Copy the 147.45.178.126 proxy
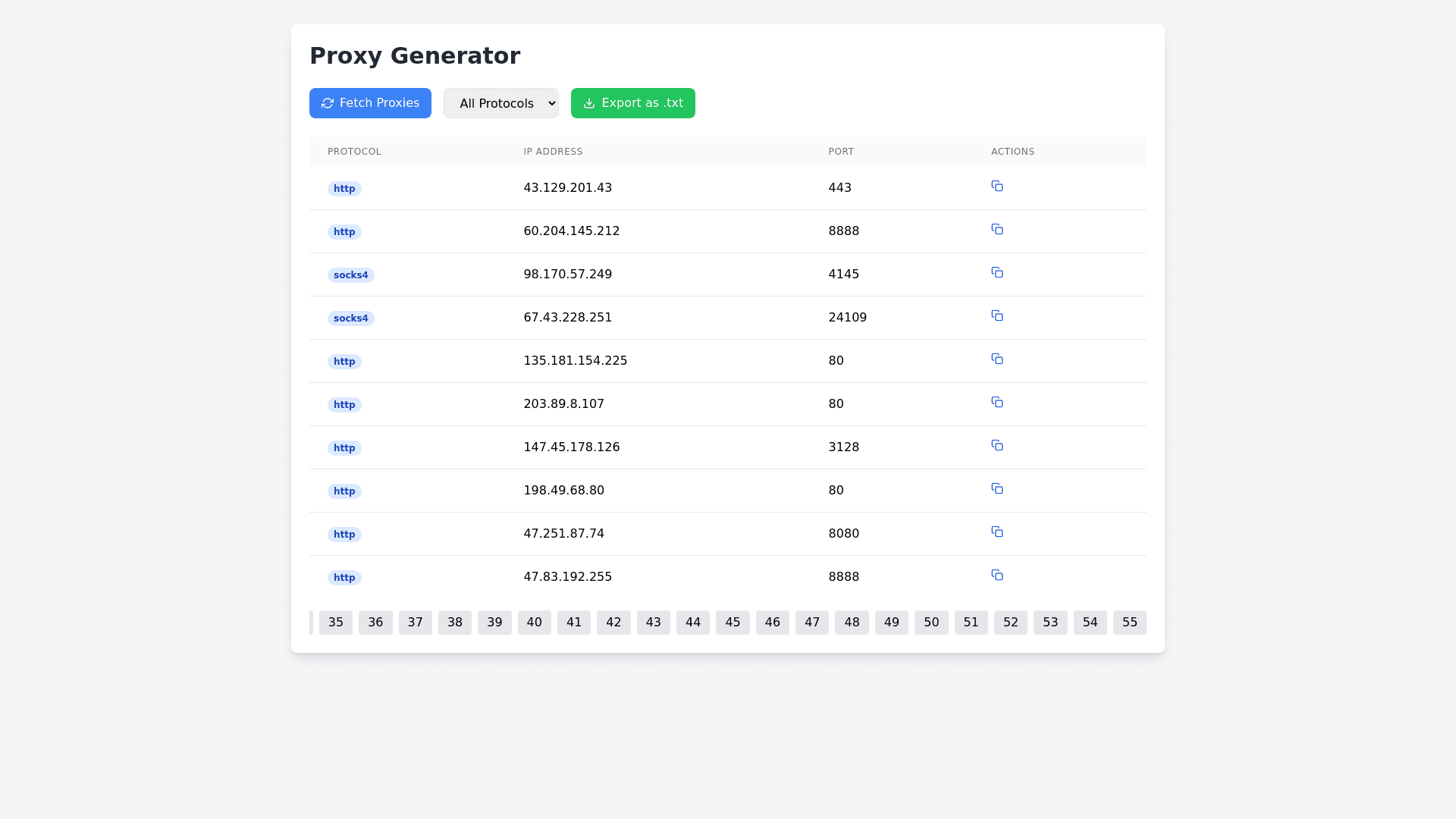This screenshot has height=819, width=1456. (997, 446)
